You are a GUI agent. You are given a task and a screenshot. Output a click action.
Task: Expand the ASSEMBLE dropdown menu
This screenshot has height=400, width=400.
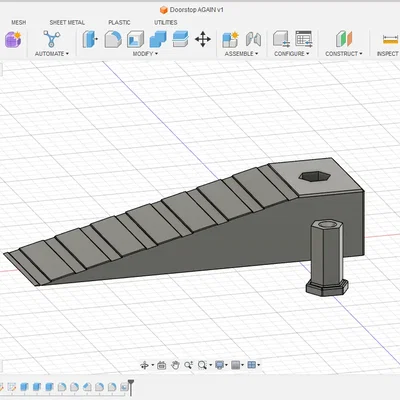pyautogui.click(x=241, y=54)
